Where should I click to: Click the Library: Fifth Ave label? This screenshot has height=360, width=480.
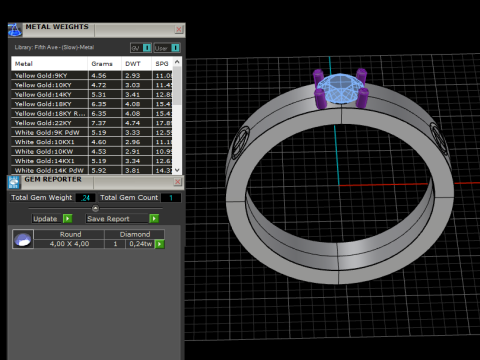54,47
